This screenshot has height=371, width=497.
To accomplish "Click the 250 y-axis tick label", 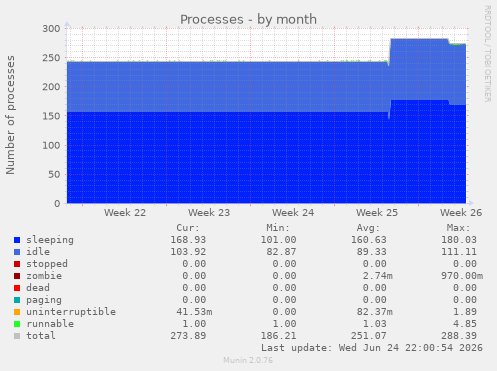I will 51,58.
